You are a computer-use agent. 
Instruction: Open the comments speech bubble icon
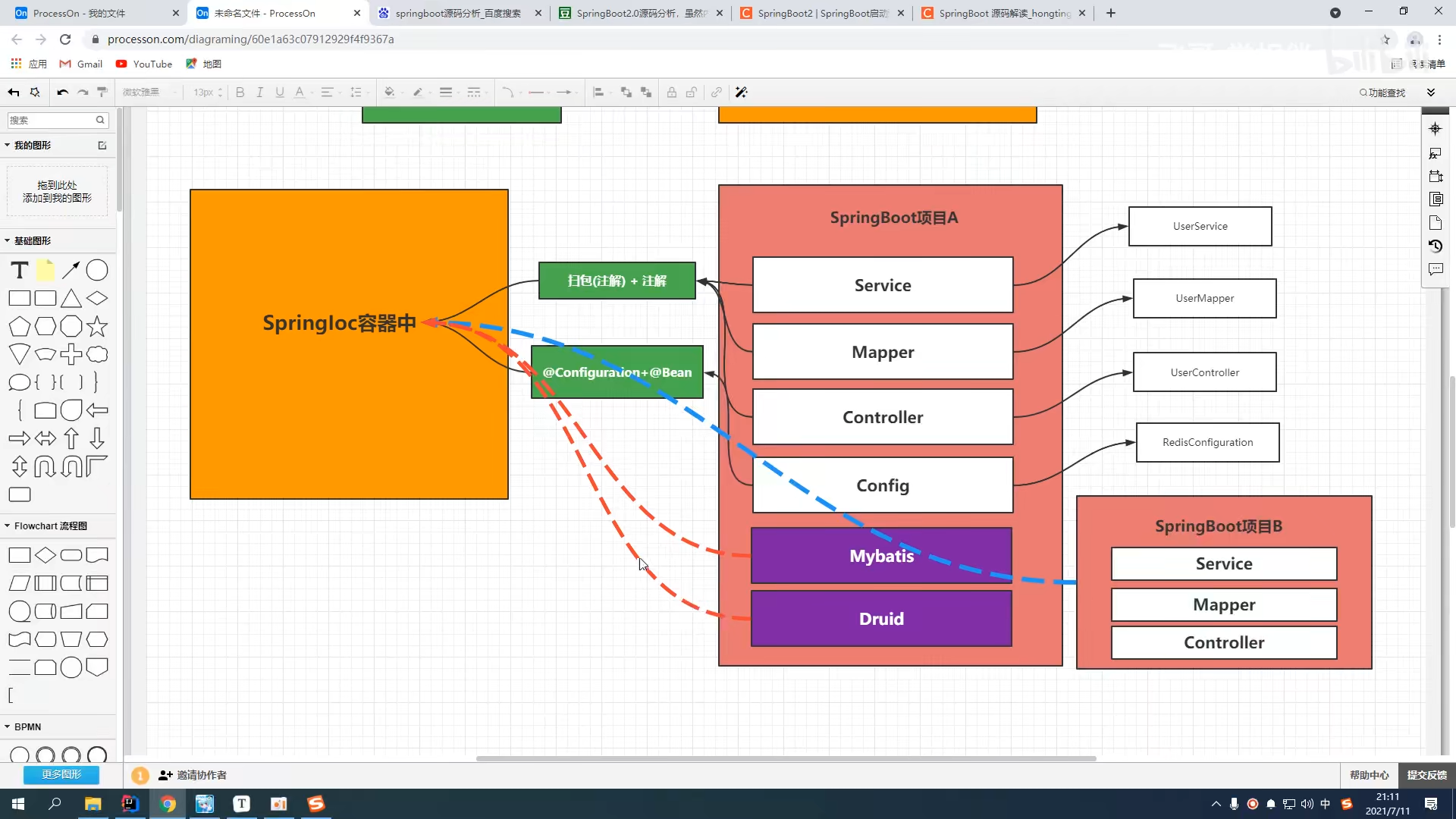(x=1436, y=269)
